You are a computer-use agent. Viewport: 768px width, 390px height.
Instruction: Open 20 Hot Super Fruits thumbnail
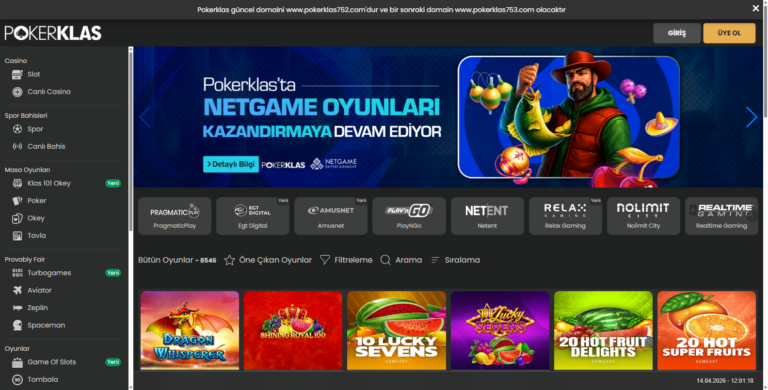[x=707, y=331]
